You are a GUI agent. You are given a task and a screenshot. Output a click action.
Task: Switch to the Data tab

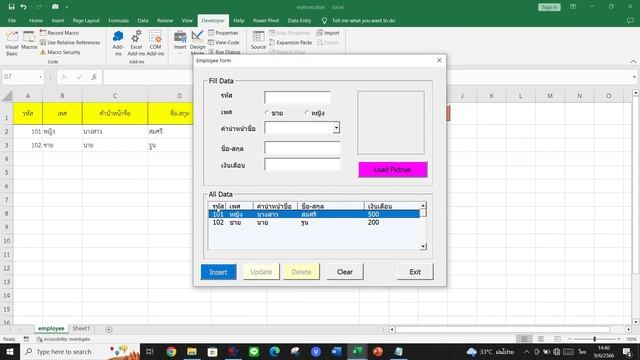coord(143,20)
